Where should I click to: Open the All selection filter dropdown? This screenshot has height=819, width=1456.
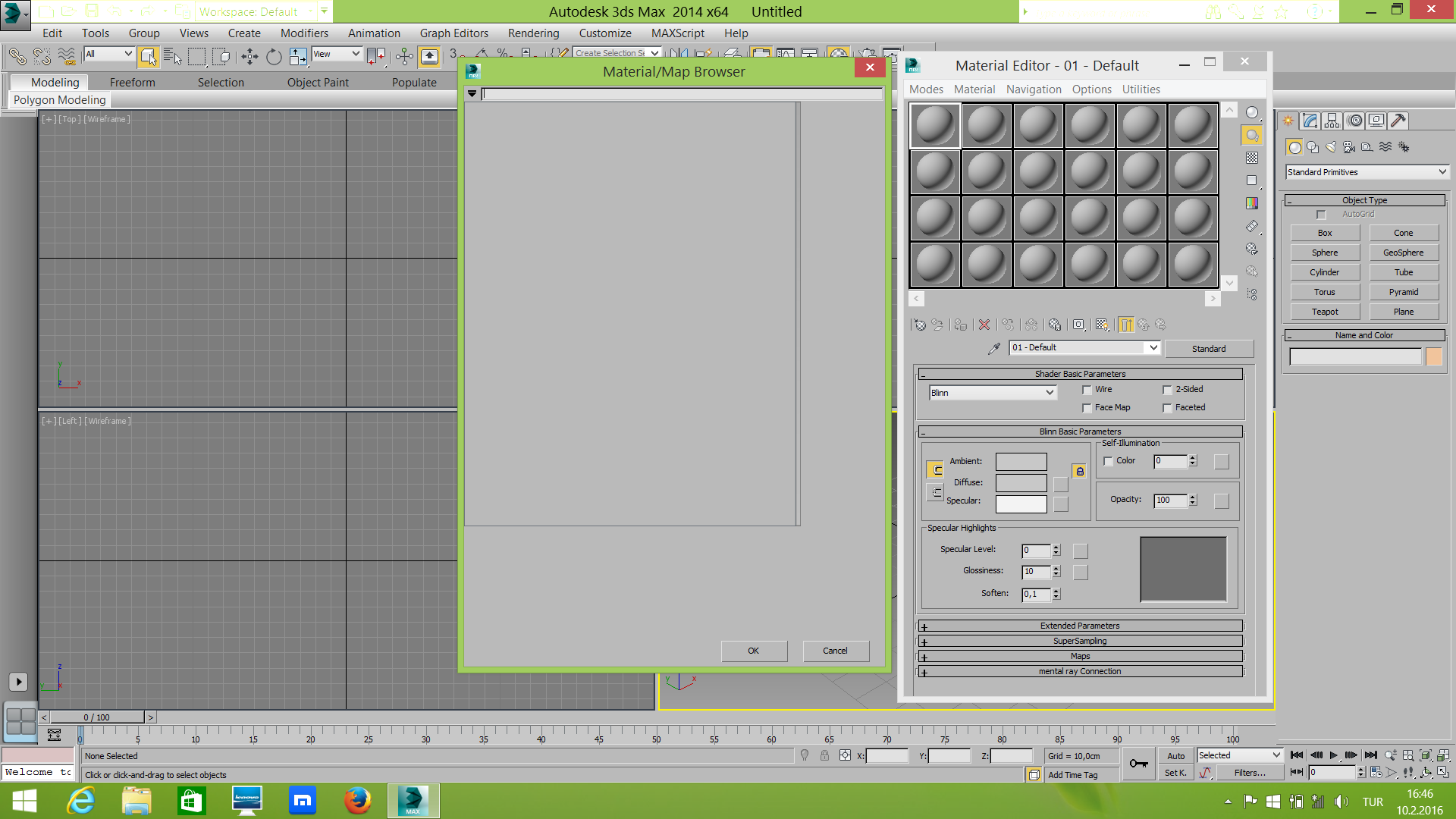coord(108,54)
